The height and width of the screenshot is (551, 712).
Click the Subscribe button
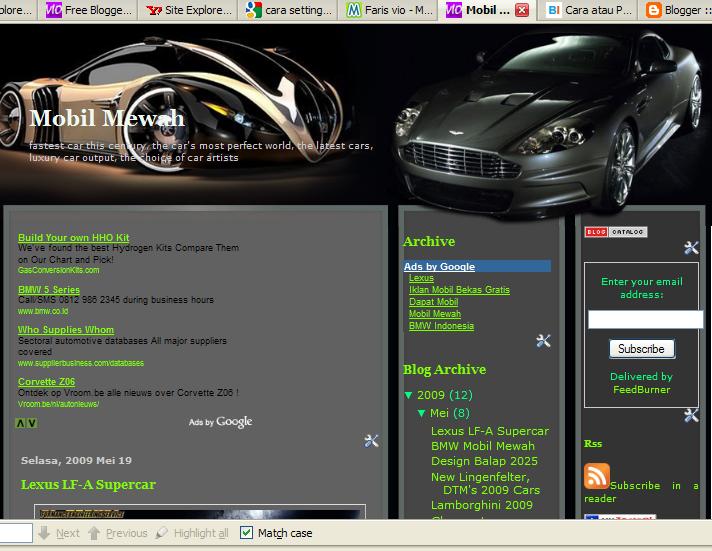641,349
